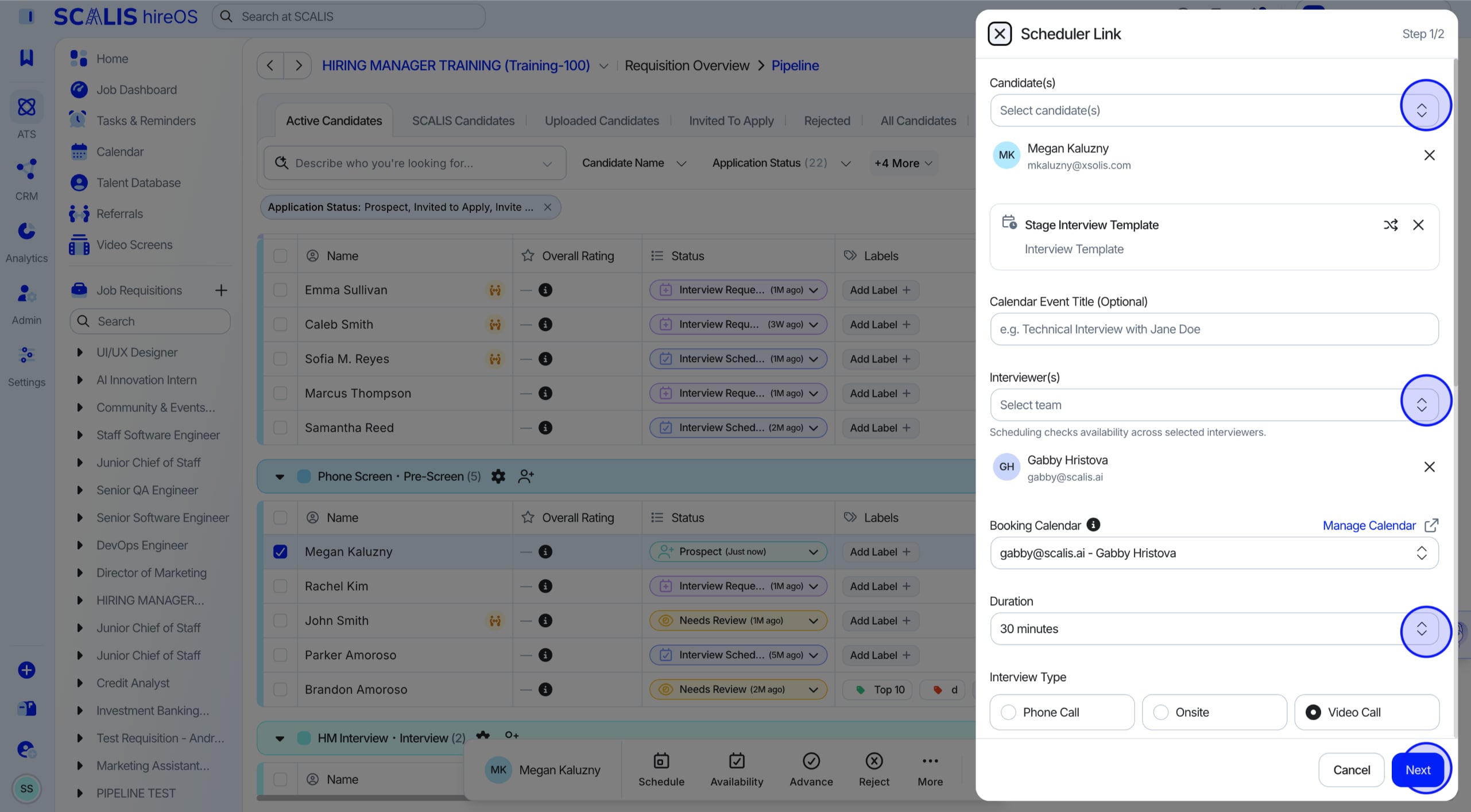Viewport: 1471px width, 812px height.
Task: Remove Megan Kaluzny from candidates
Action: click(x=1429, y=156)
